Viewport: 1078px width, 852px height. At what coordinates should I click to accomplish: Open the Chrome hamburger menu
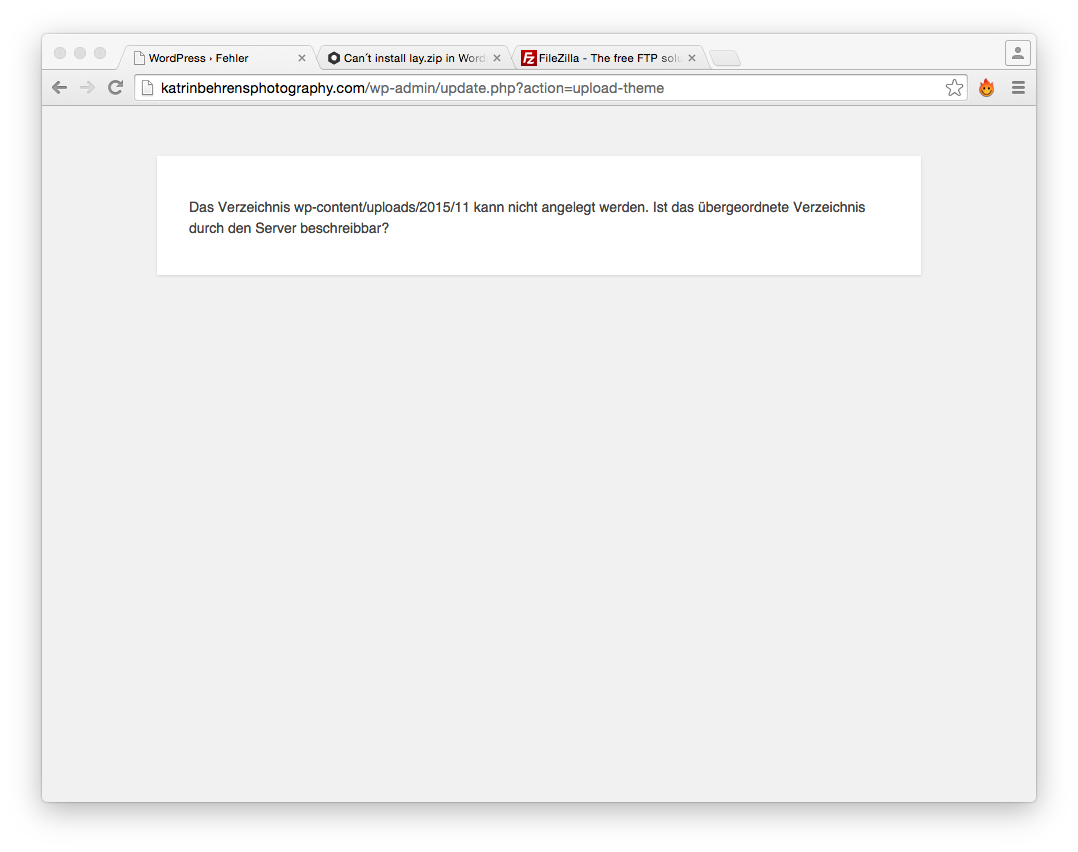1018,88
